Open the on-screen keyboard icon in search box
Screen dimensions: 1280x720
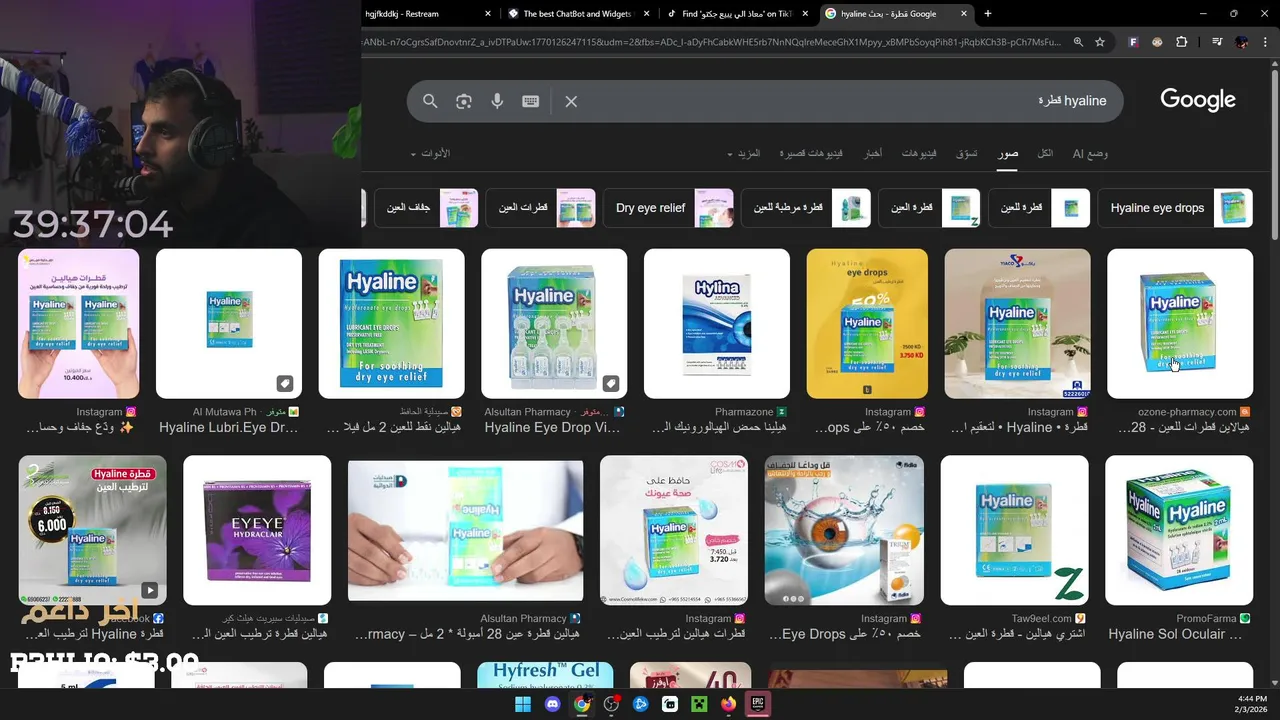click(531, 101)
